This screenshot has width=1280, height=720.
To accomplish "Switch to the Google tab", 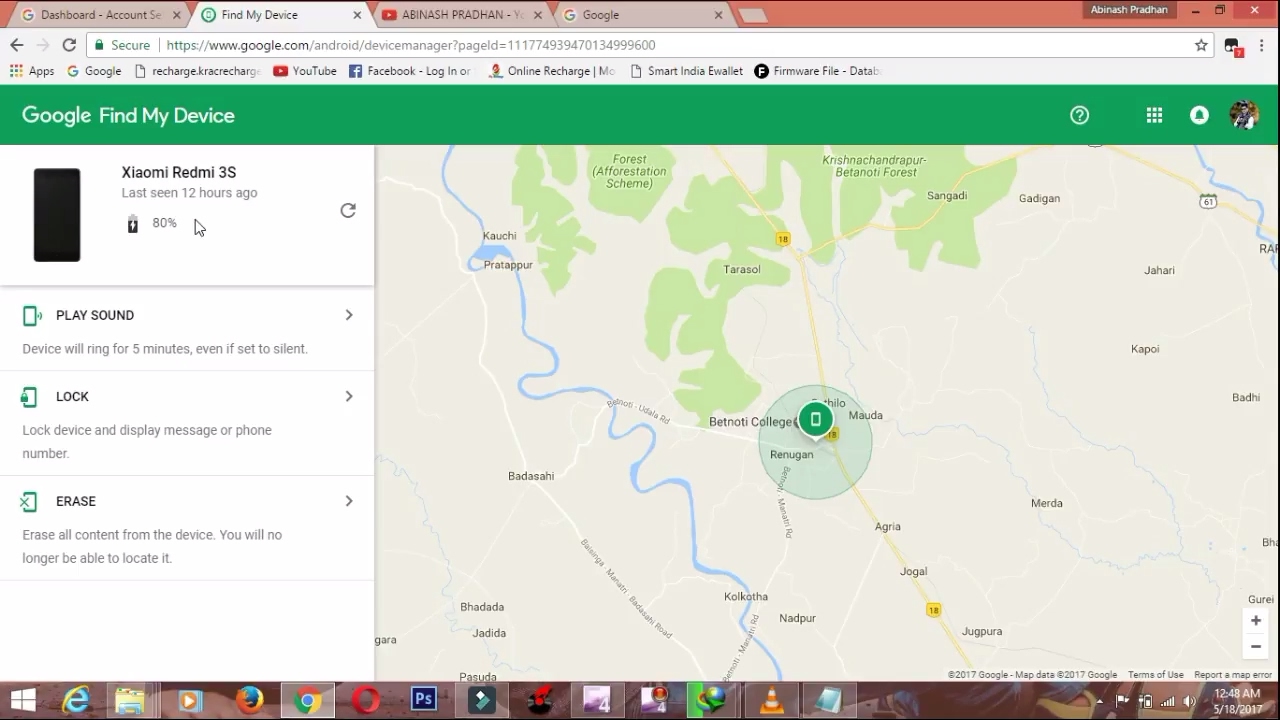I will coord(642,15).
